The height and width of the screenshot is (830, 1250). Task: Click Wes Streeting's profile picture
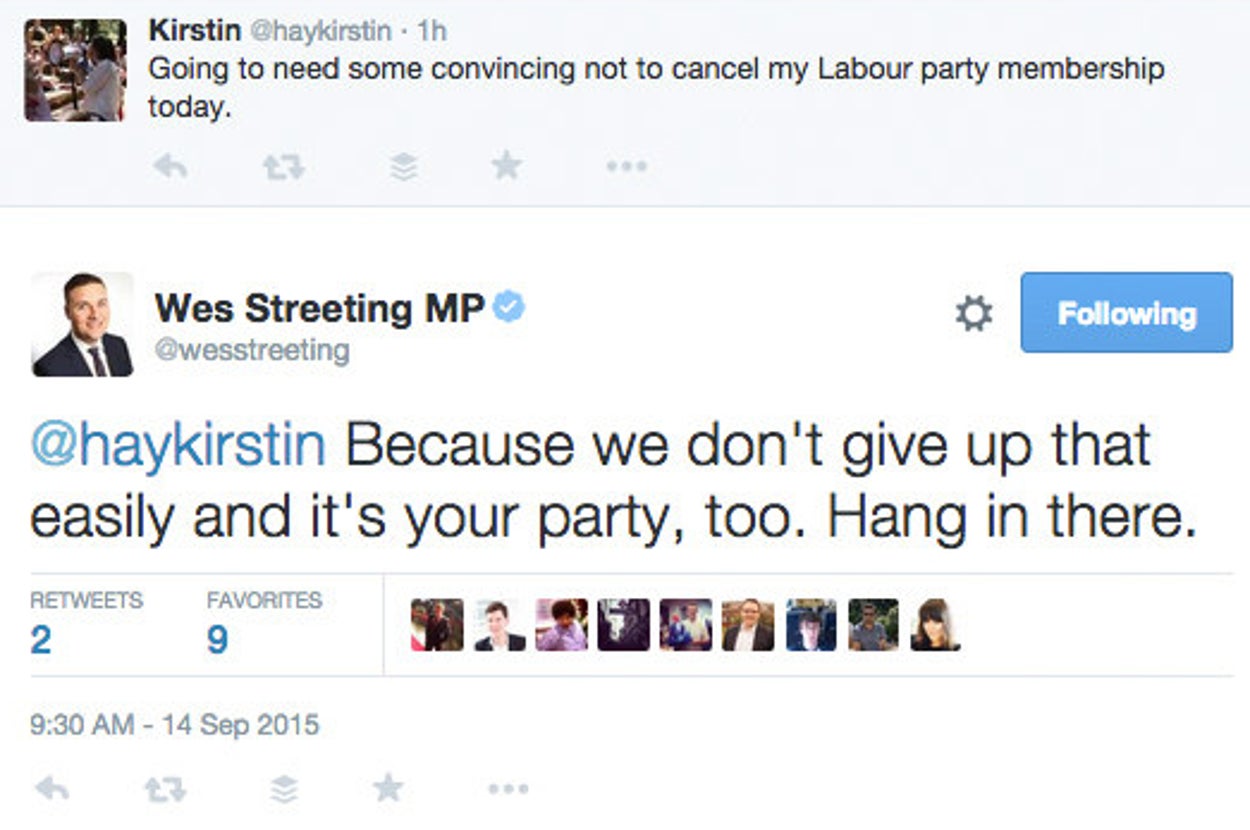82,324
